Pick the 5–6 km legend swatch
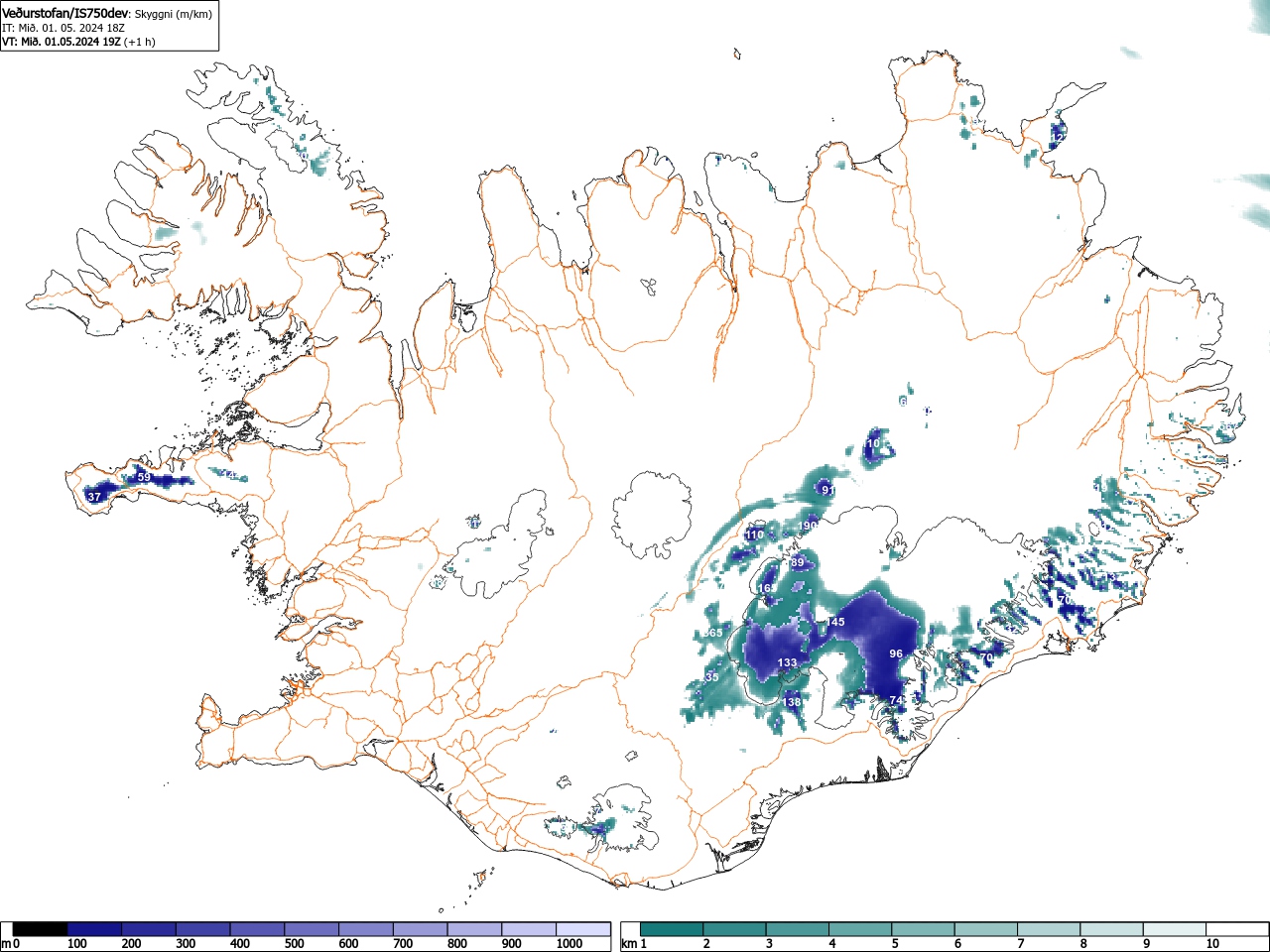 coord(922,929)
